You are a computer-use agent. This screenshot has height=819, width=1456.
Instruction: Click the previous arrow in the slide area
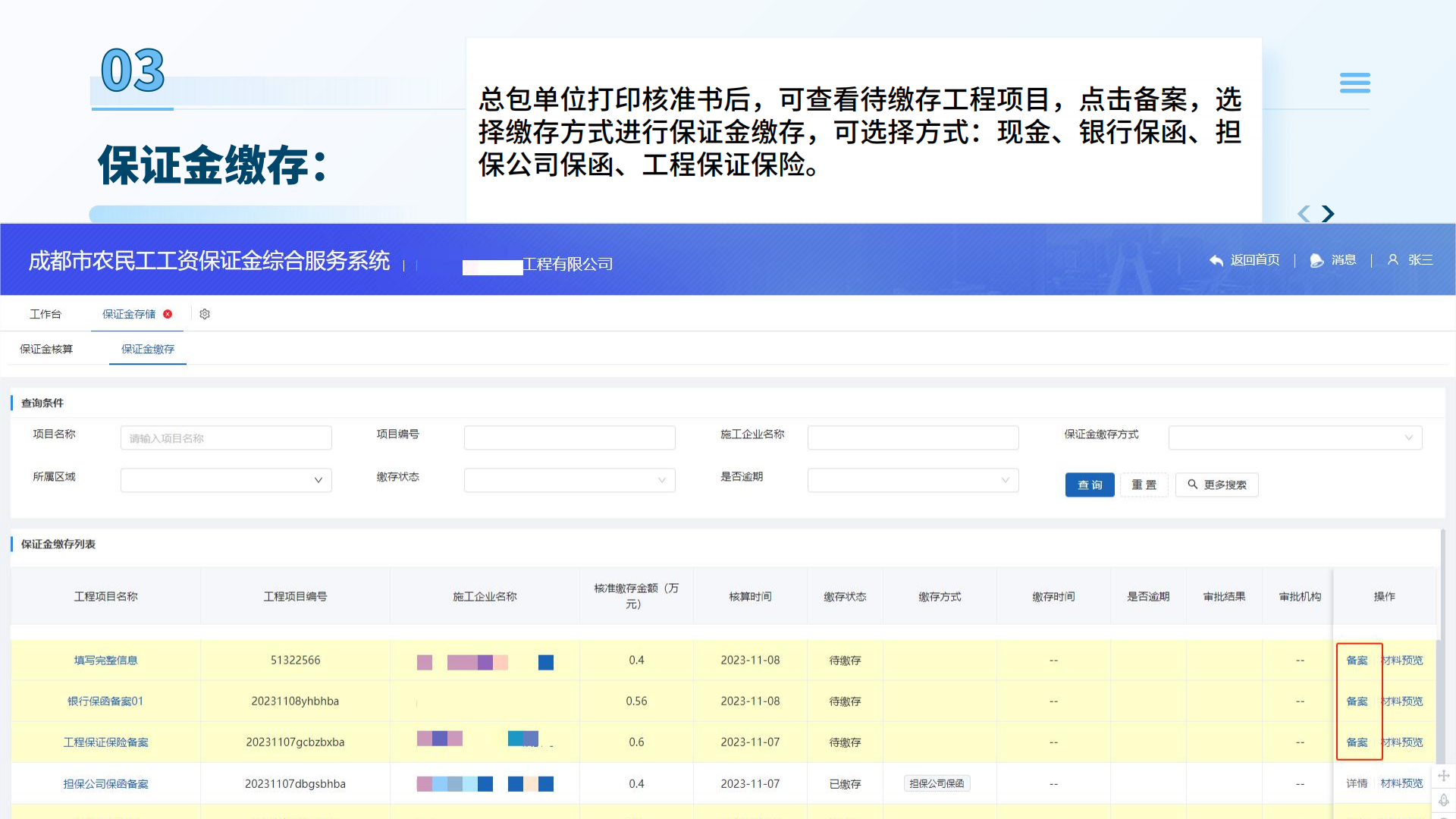click(1304, 215)
